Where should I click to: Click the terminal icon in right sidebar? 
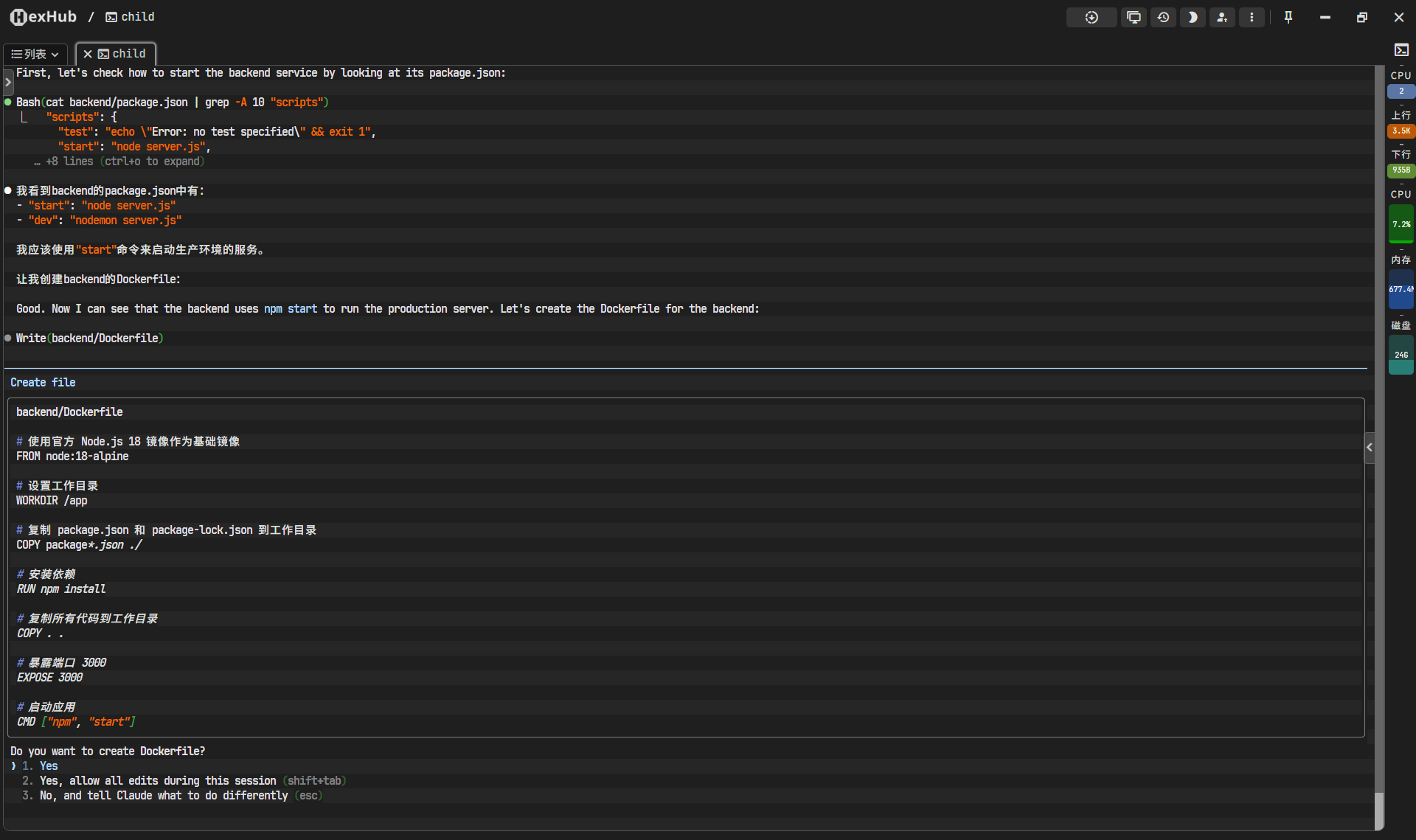pyautogui.click(x=1401, y=50)
